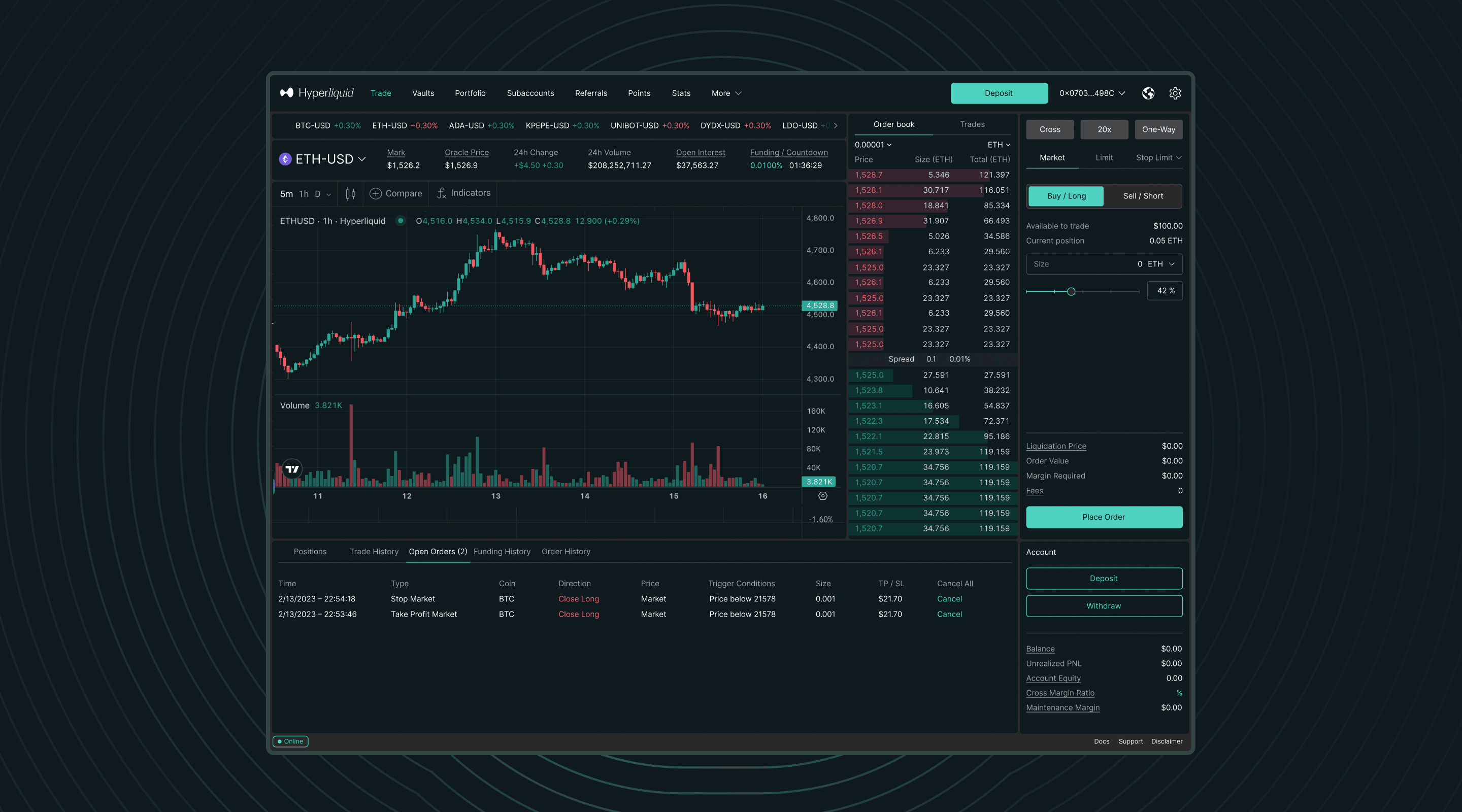
Task: Select the Sell / Short toggle
Action: pyautogui.click(x=1143, y=196)
